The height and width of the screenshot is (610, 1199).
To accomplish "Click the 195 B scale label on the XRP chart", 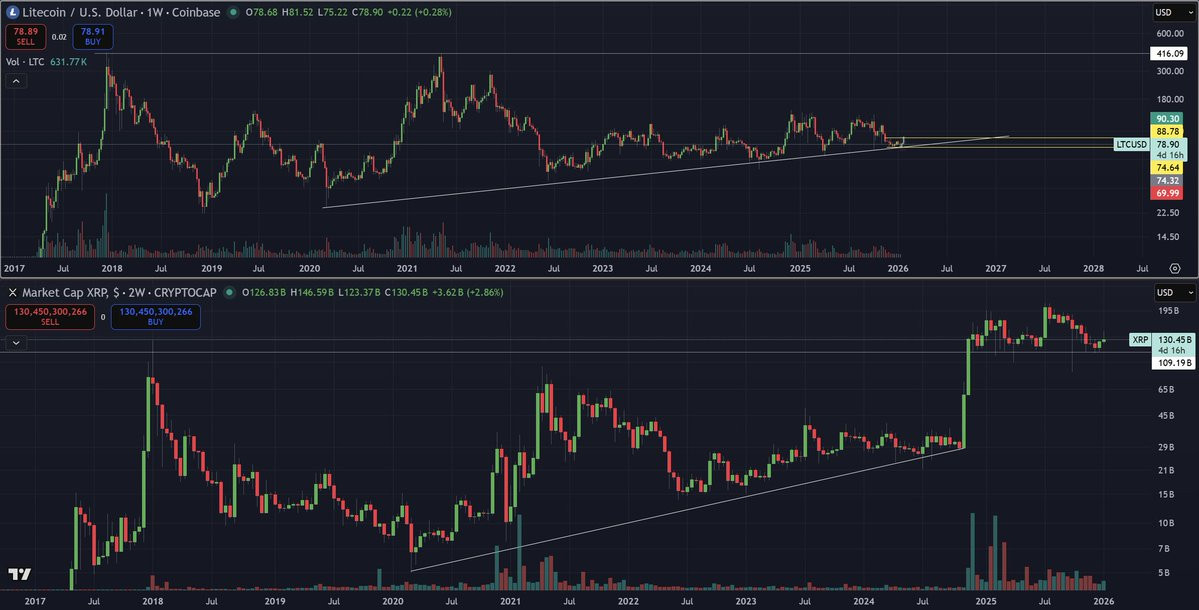I will click(1168, 310).
